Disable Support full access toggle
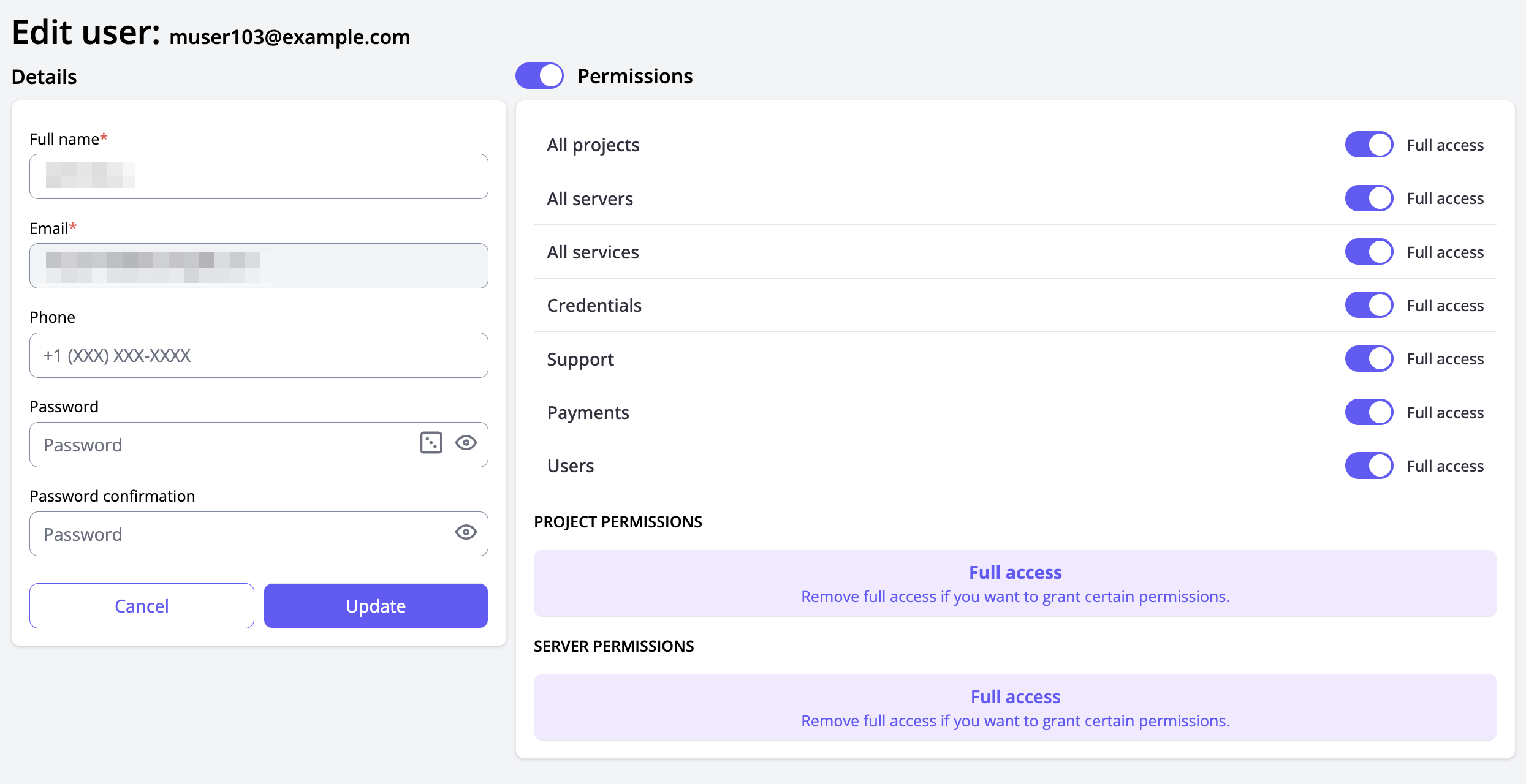The width and height of the screenshot is (1526, 784). click(x=1368, y=359)
